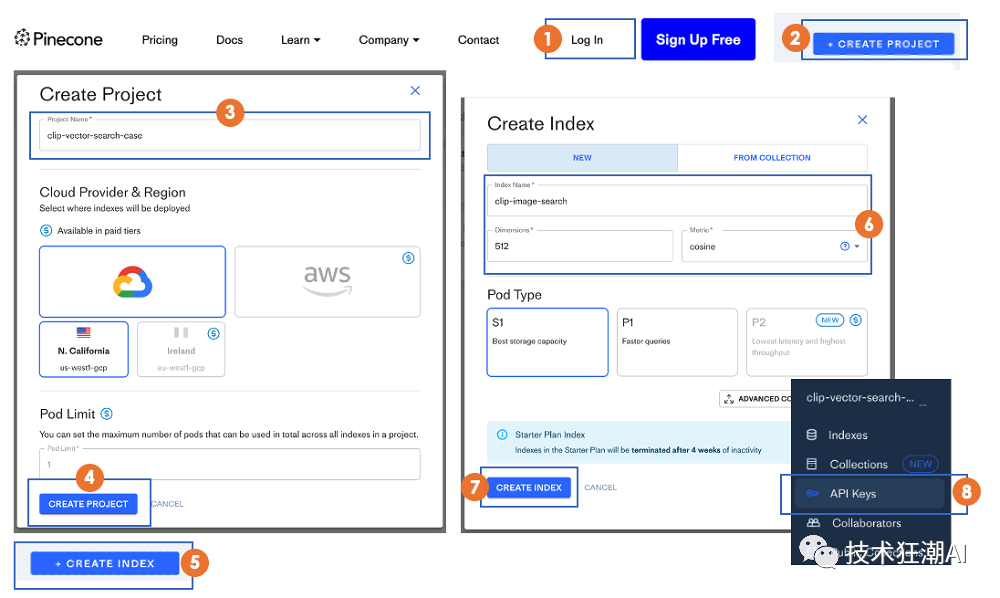Click the Collections icon in sidebar
The image size is (1000, 598).
[x=811, y=464]
